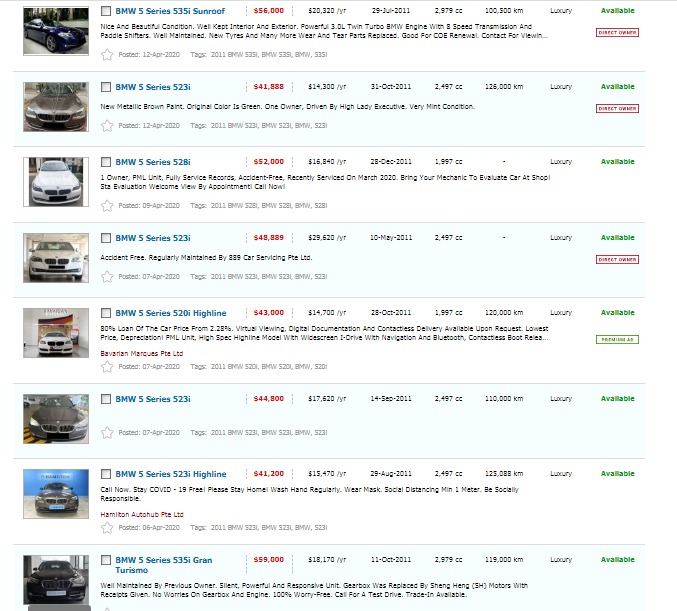Click Premium Ad badge on 520i Highline

617,339
